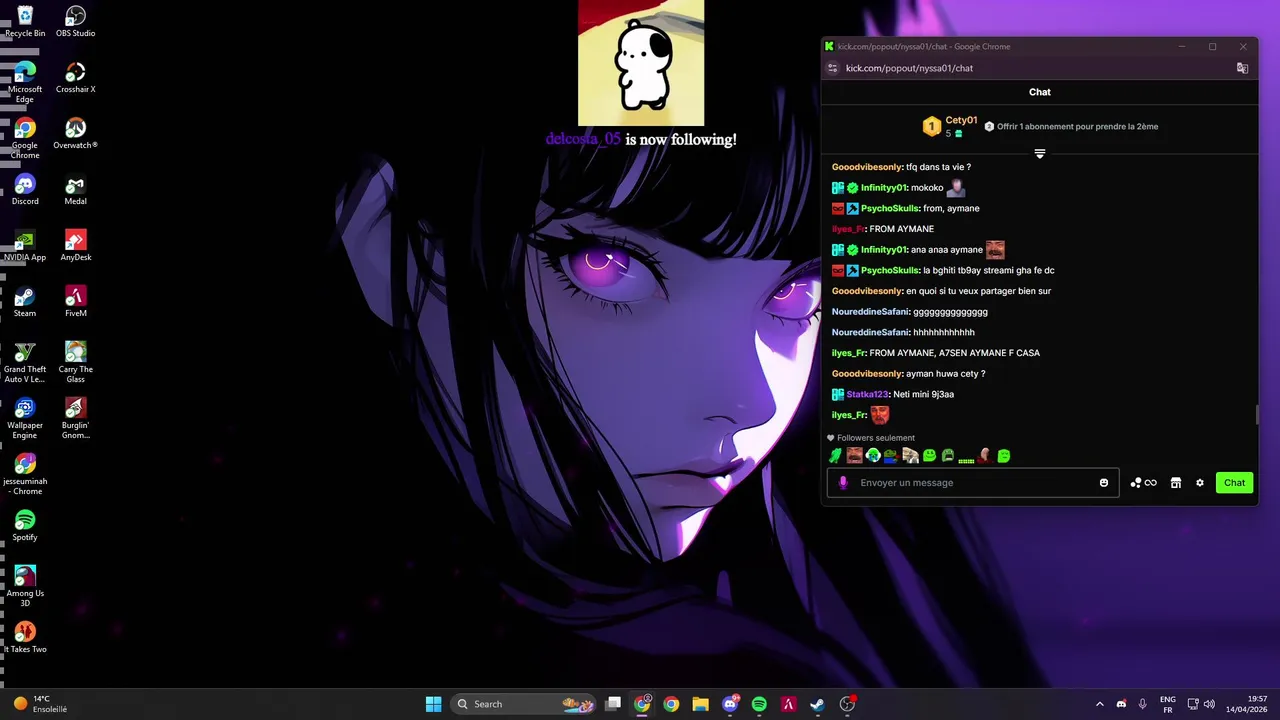Open OBS Studio from the taskbar
Viewport: 1280px width, 720px height.
847,704
